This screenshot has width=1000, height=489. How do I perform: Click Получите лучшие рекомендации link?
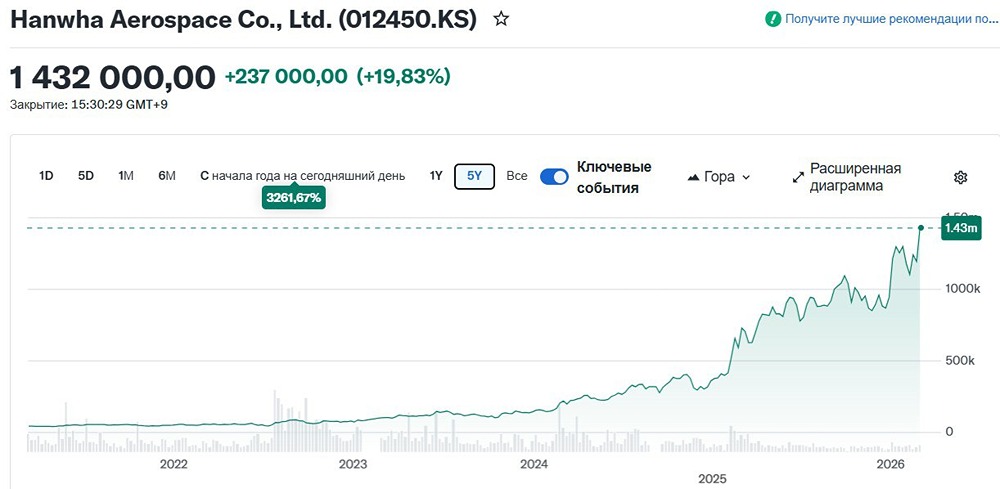(885, 19)
